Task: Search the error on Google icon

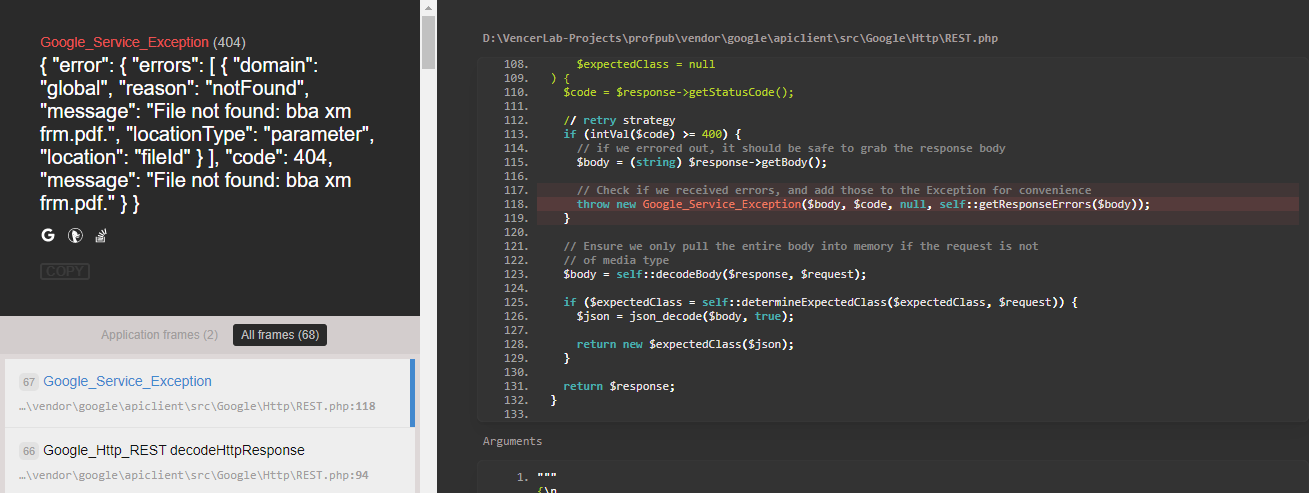Action: 47,236
